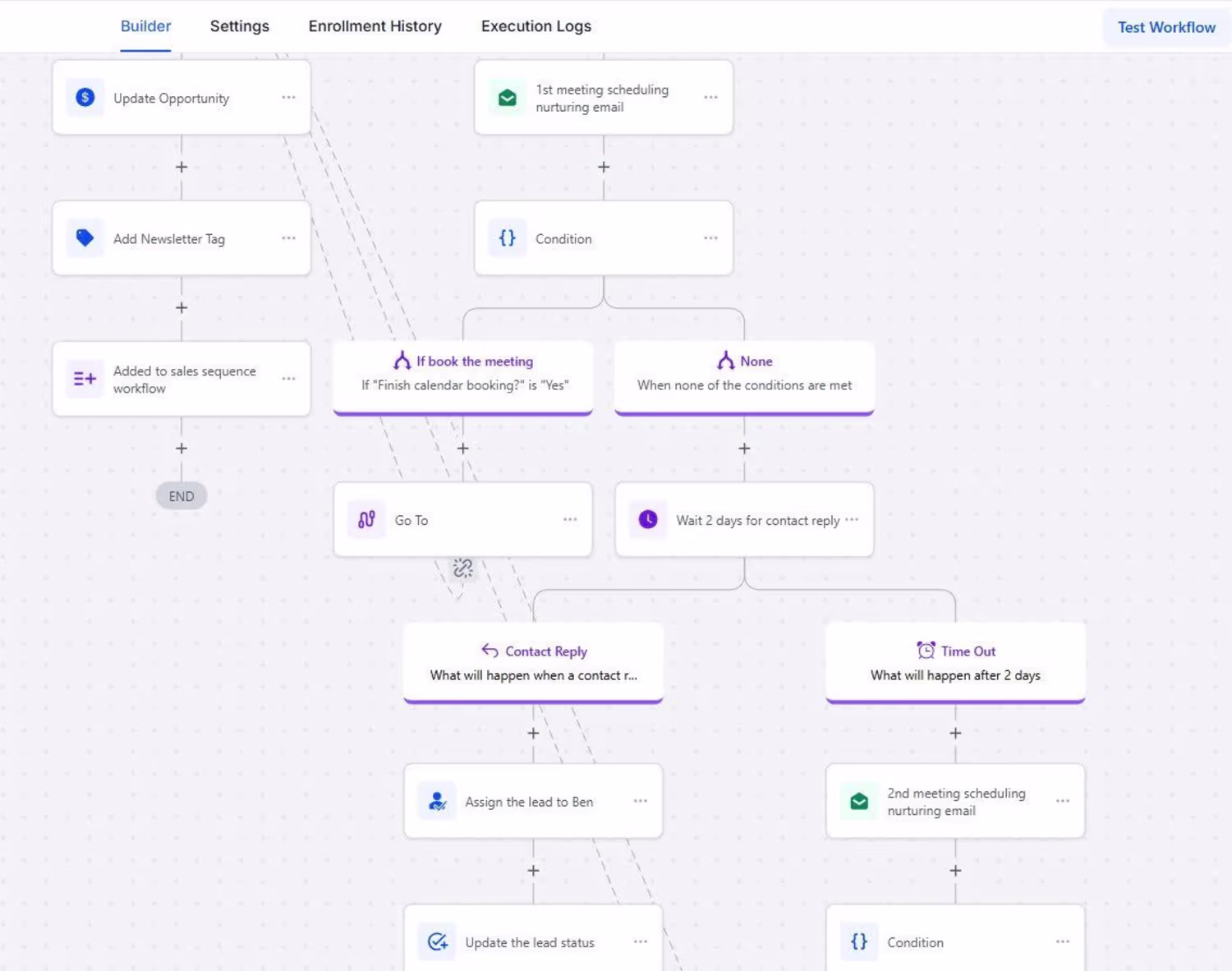Add a step below Assign the lead to Ben
The height and width of the screenshot is (971, 1232).
point(533,871)
